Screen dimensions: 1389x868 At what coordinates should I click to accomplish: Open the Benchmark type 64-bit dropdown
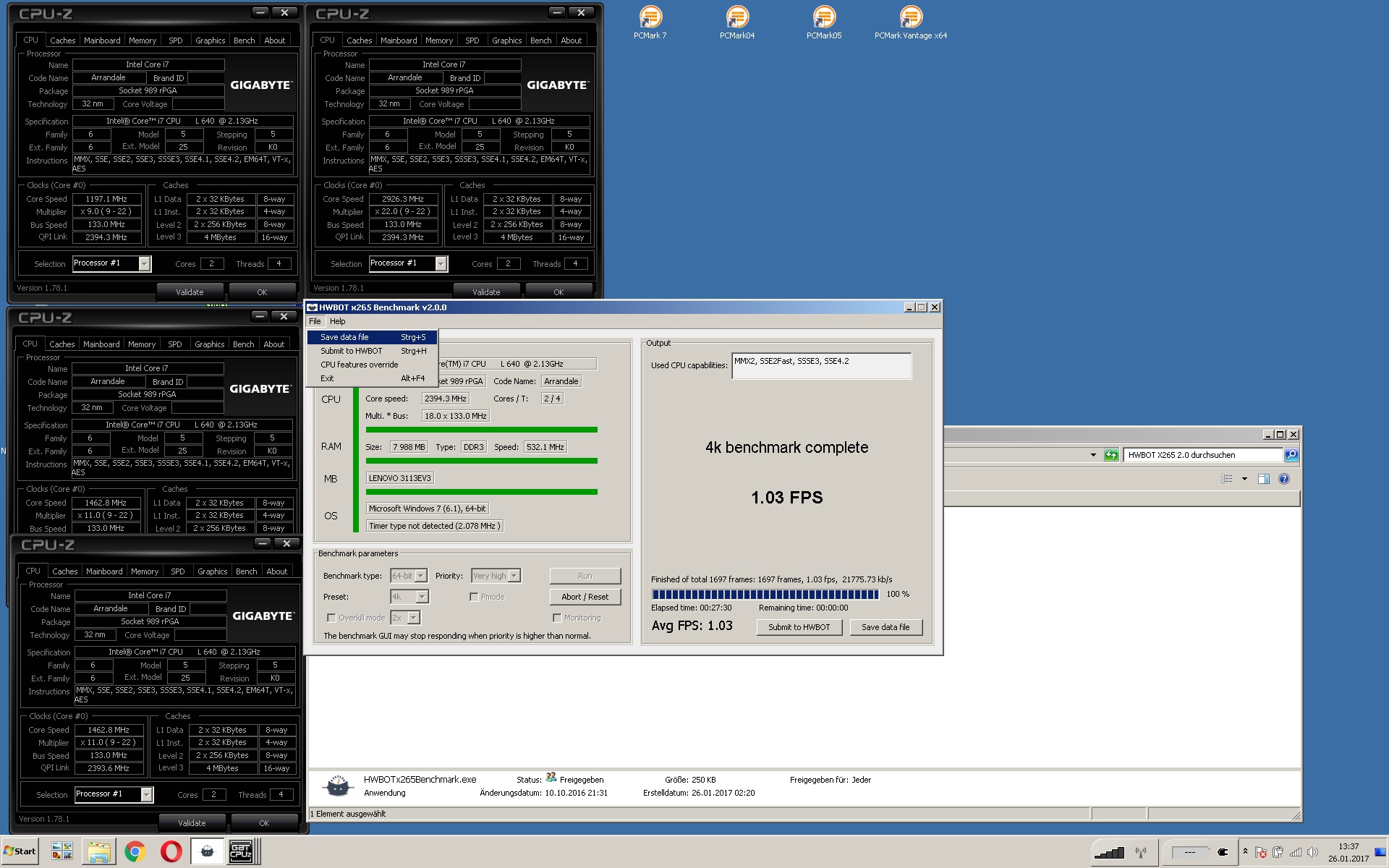409,576
